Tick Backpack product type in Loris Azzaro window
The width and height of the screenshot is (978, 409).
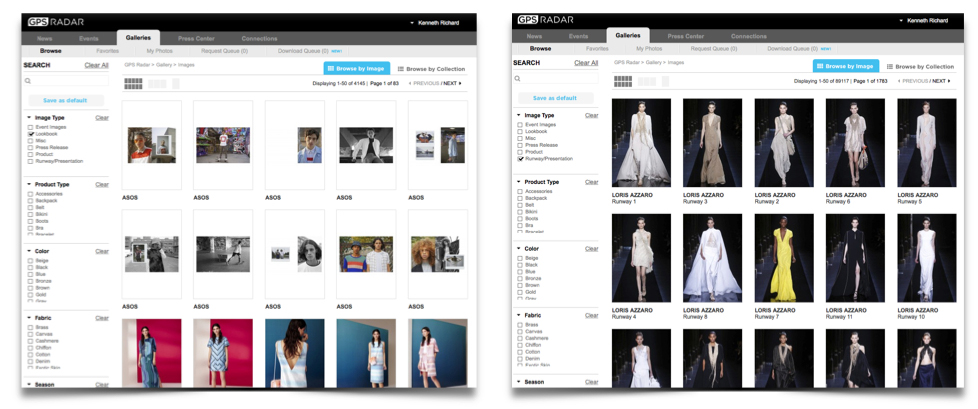520,198
